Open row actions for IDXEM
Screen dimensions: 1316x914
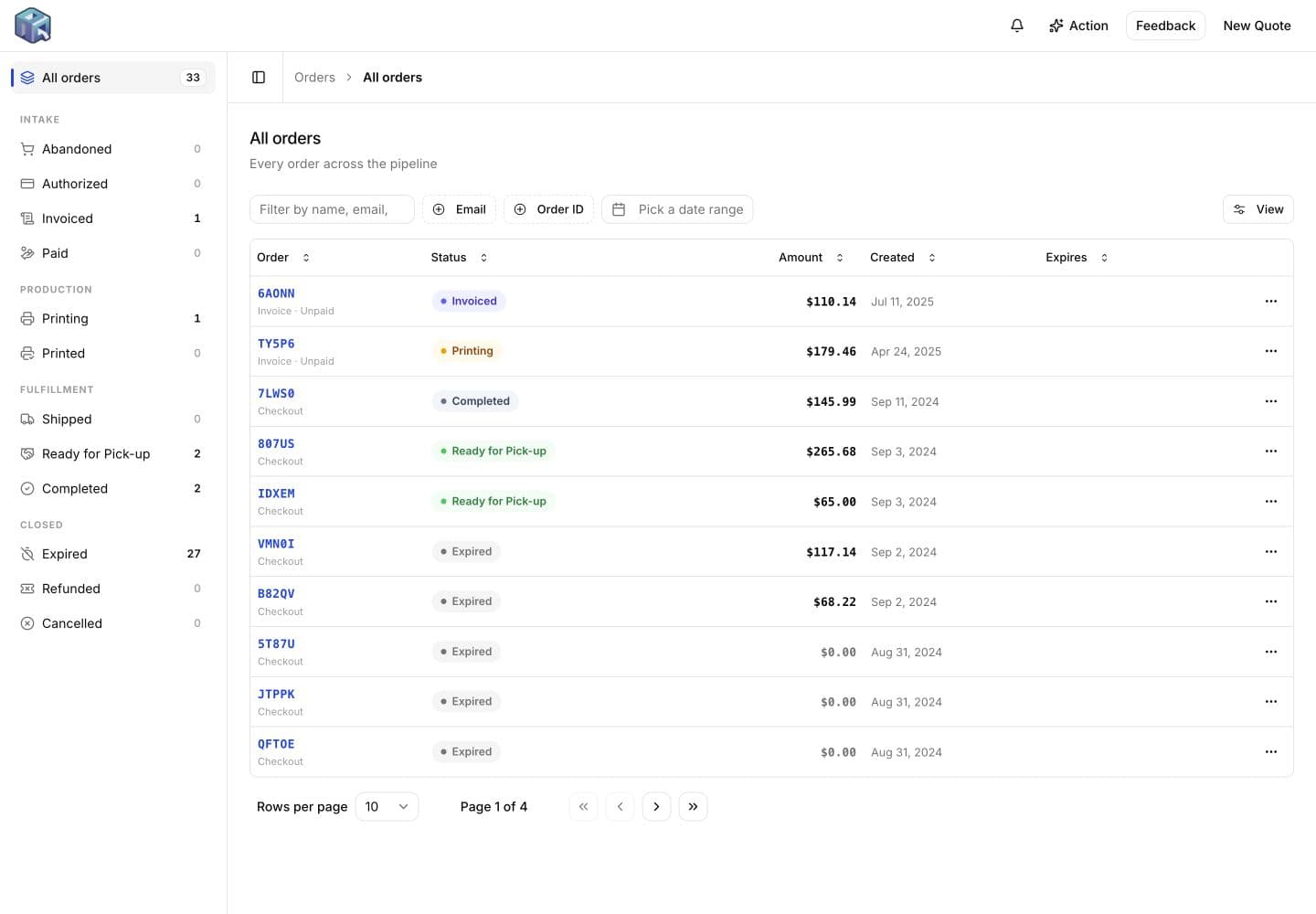coord(1271,502)
